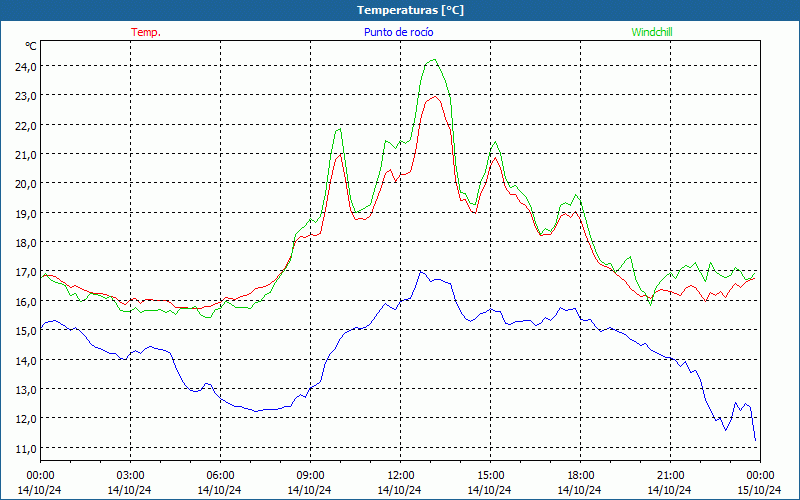
Task: Click the 17,0 y-axis value
Action: pos(24,272)
